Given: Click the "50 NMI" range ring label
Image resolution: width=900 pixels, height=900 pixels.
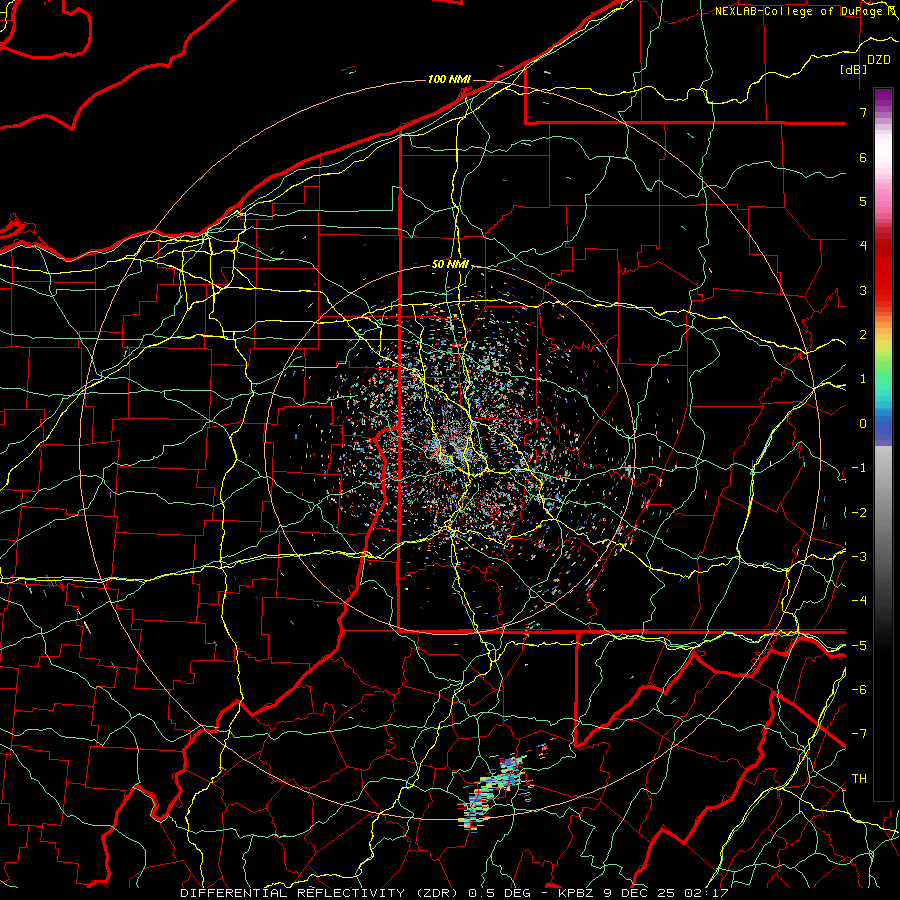Looking at the screenshot, I should [450, 265].
